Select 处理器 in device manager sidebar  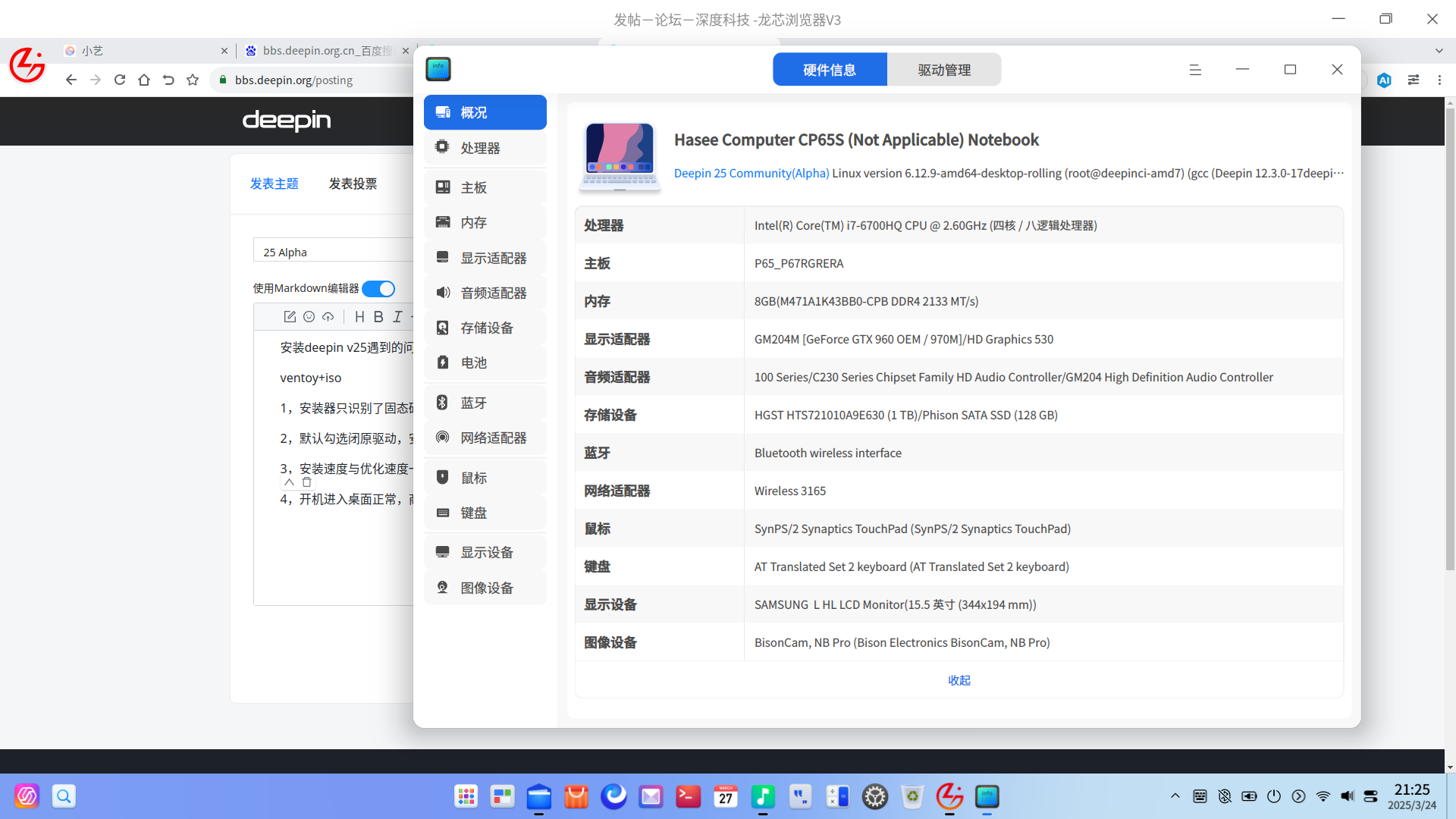485,148
